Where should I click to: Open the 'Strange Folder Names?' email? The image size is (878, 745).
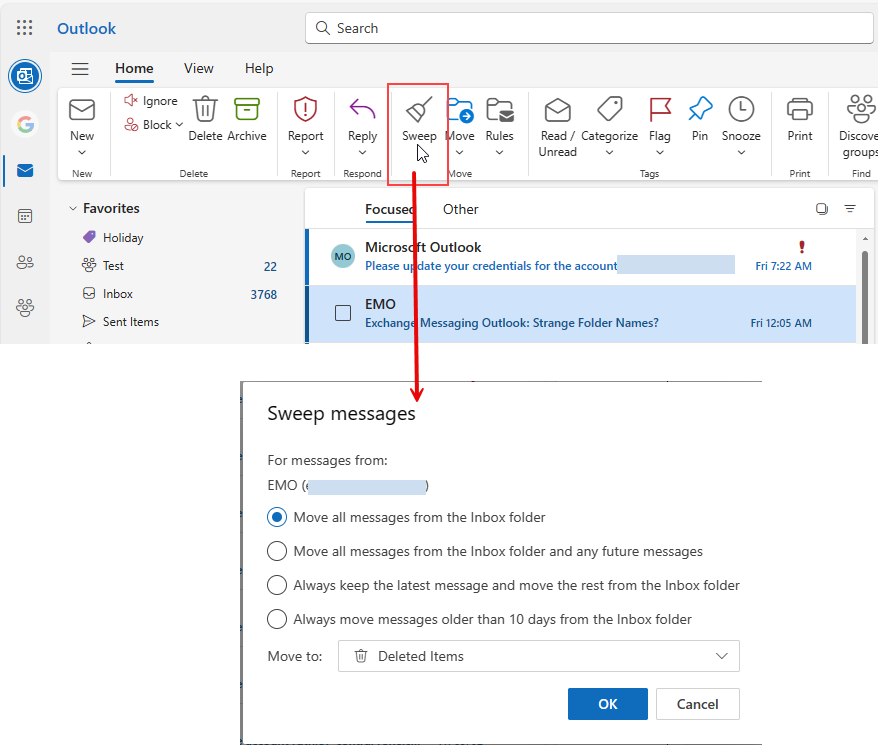582,314
